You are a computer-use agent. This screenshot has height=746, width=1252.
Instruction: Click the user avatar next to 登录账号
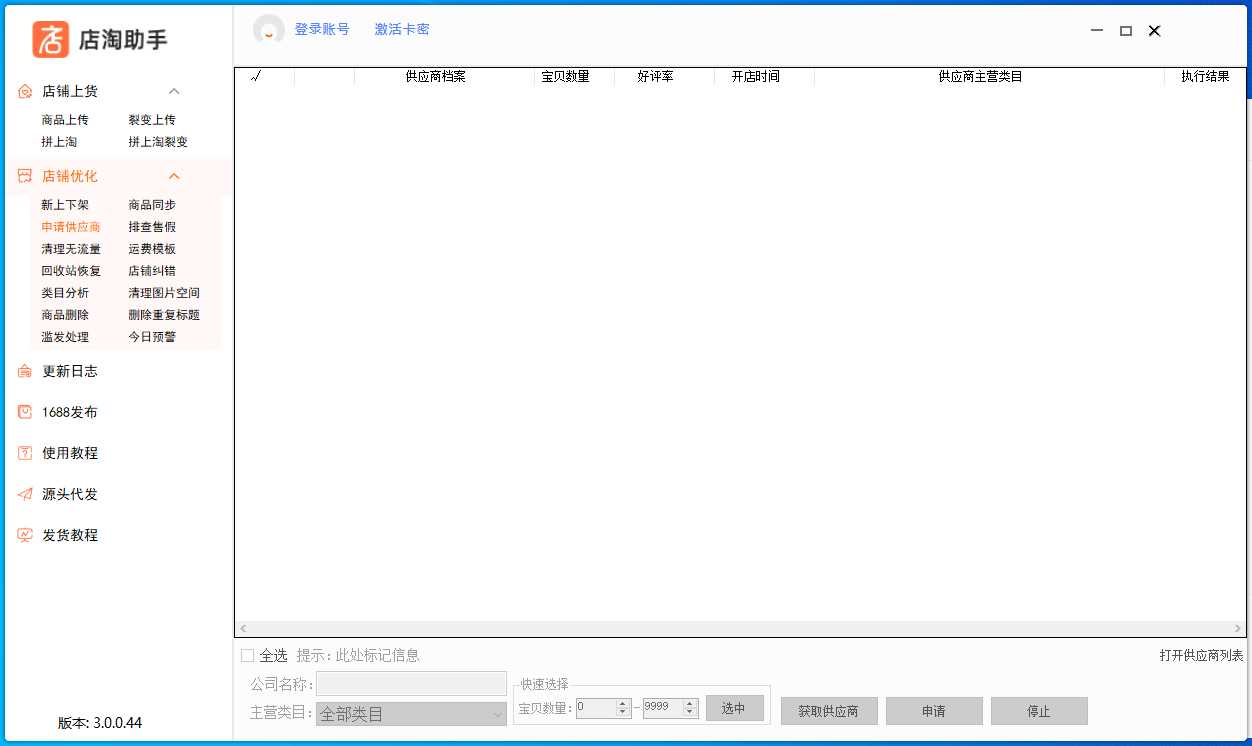pos(267,29)
